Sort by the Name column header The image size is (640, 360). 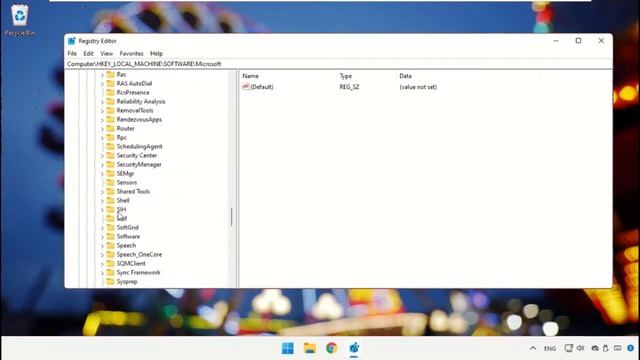coord(250,76)
